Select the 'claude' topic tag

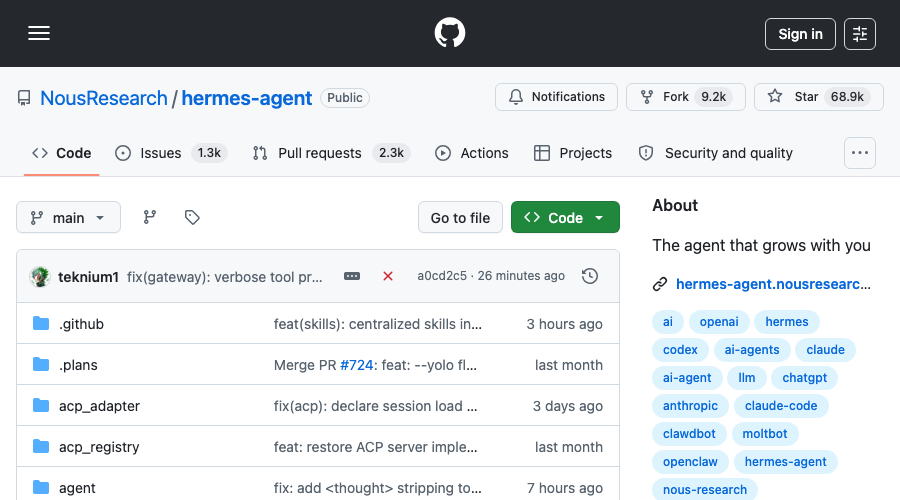[825, 350]
